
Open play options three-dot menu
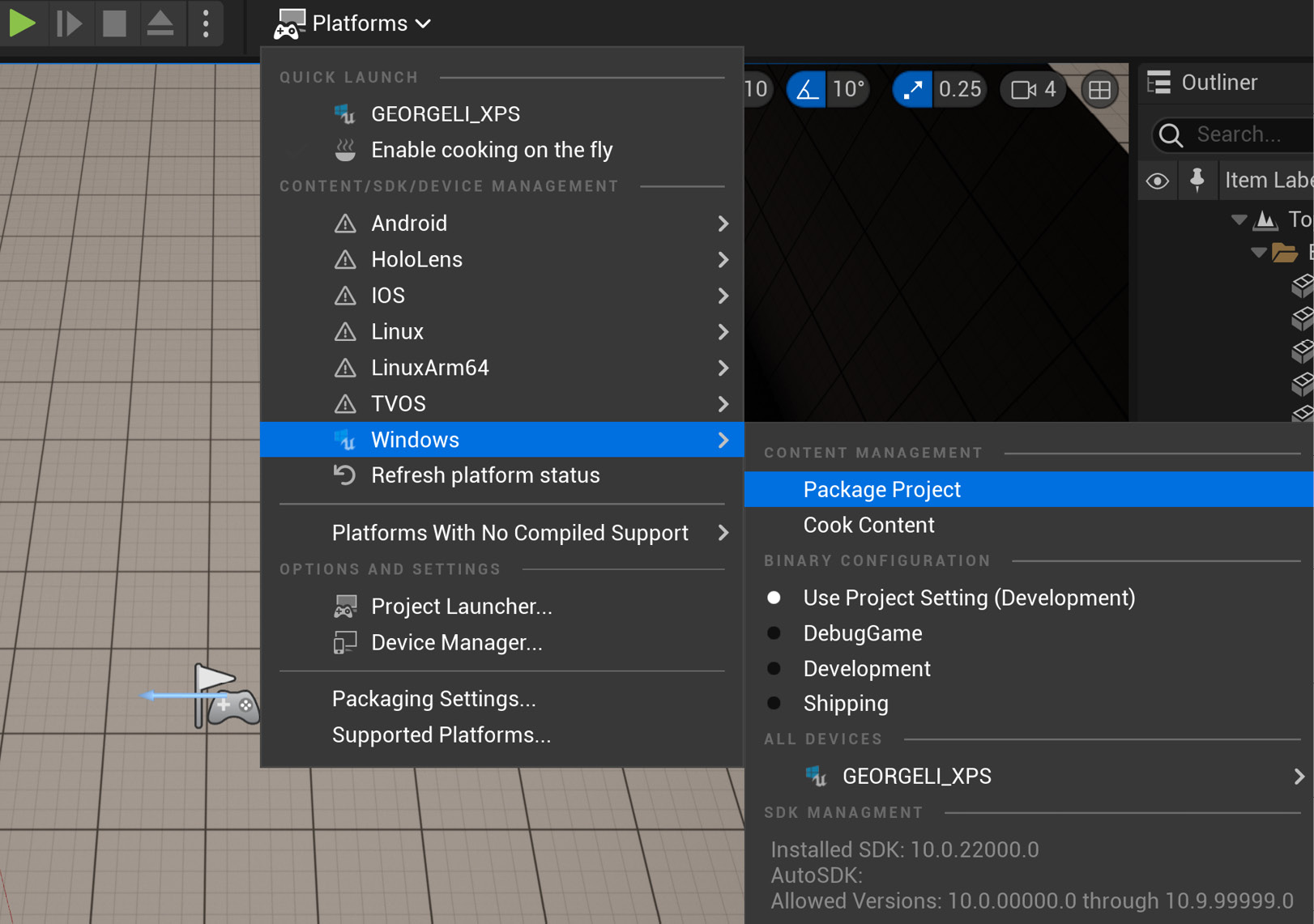click(x=206, y=23)
